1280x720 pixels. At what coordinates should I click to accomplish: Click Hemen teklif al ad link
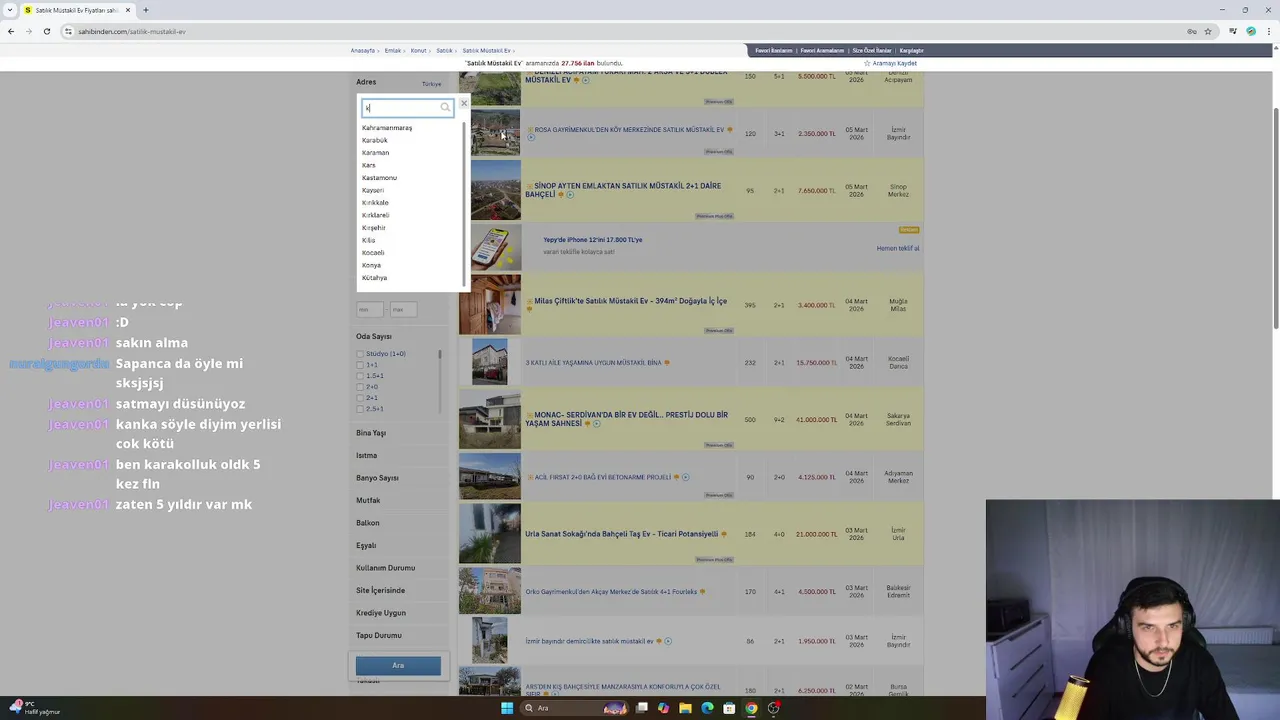pos(898,248)
